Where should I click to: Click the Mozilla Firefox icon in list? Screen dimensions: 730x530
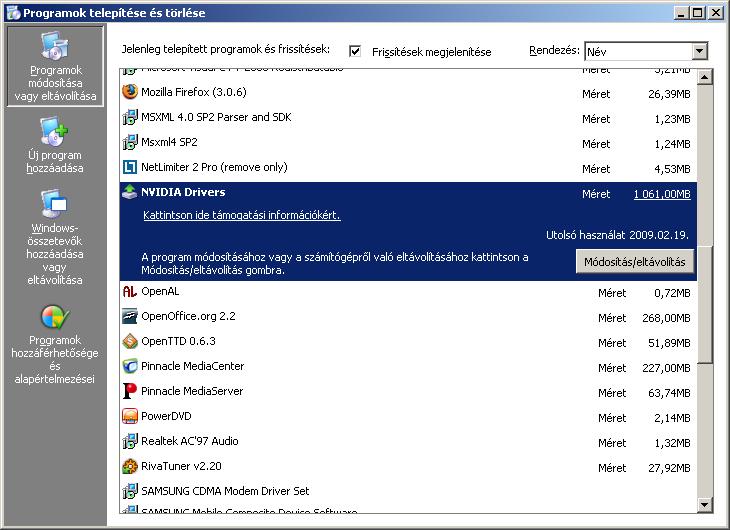click(130, 92)
